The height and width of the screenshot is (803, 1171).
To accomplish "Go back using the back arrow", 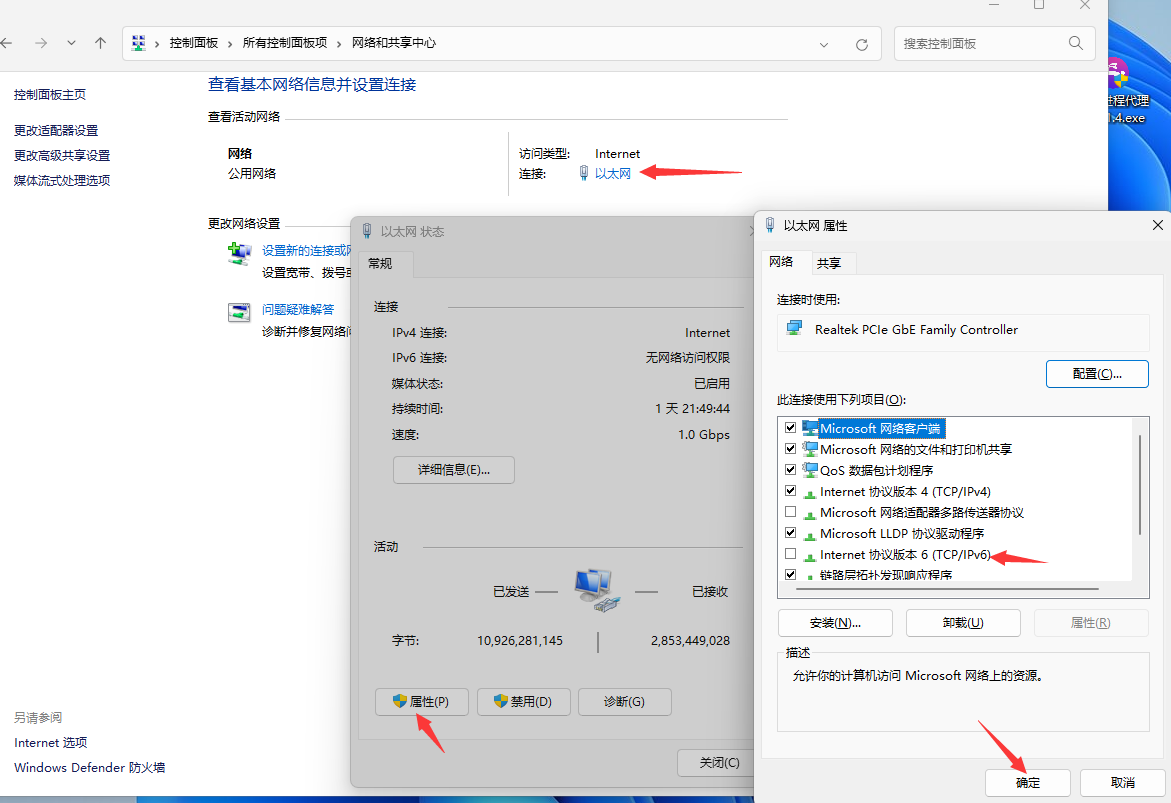I will coord(6,43).
